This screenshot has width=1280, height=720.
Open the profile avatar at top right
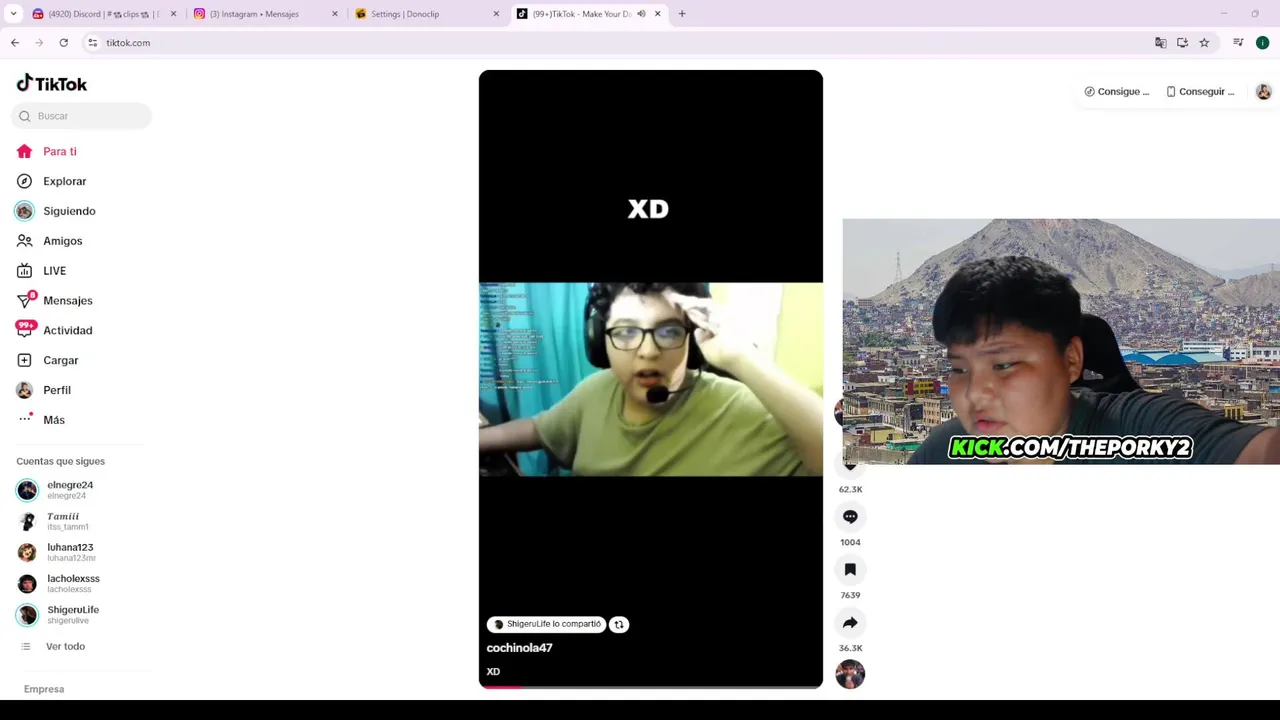tap(1264, 91)
